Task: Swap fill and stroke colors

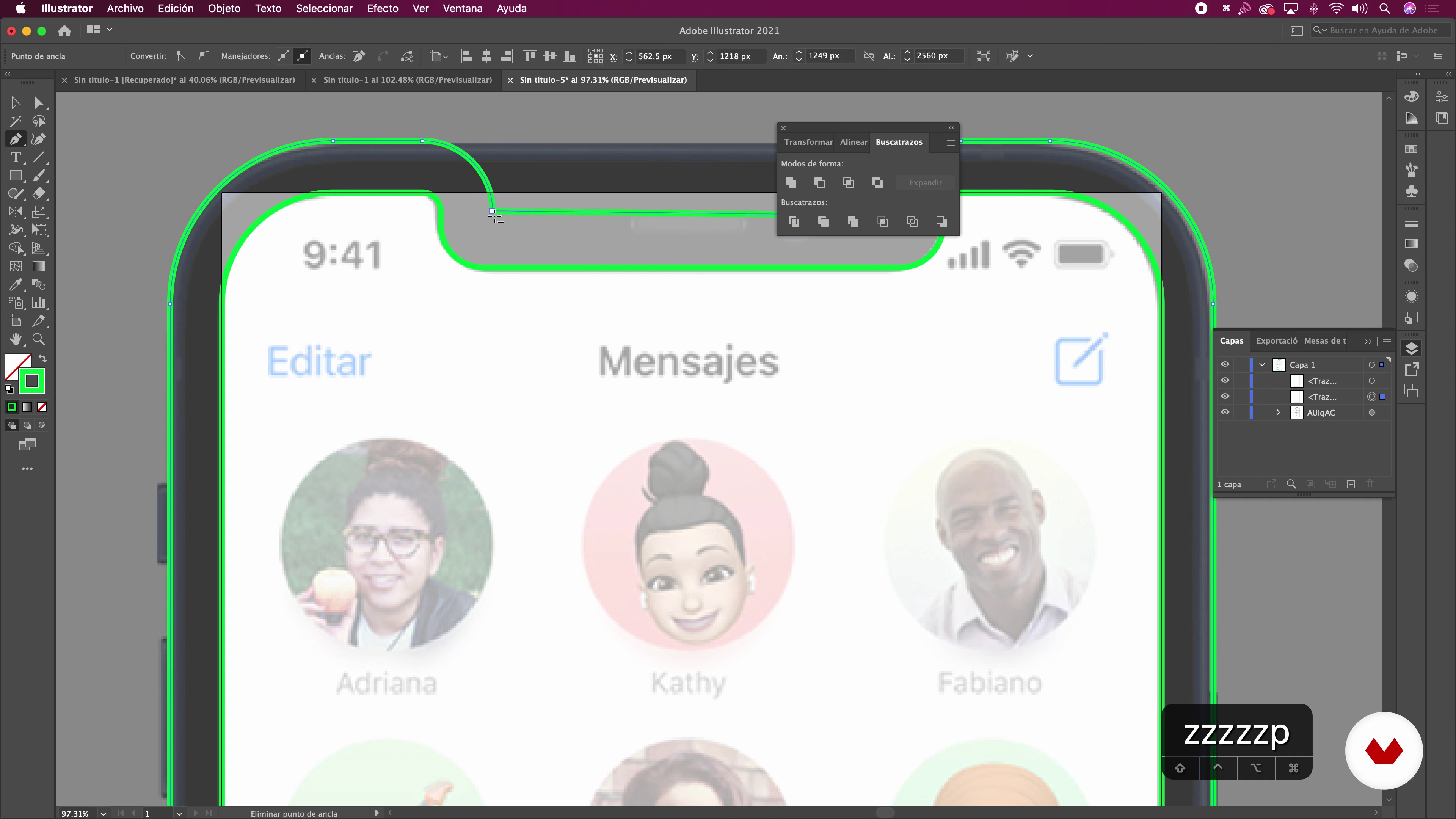Action: 43,358
